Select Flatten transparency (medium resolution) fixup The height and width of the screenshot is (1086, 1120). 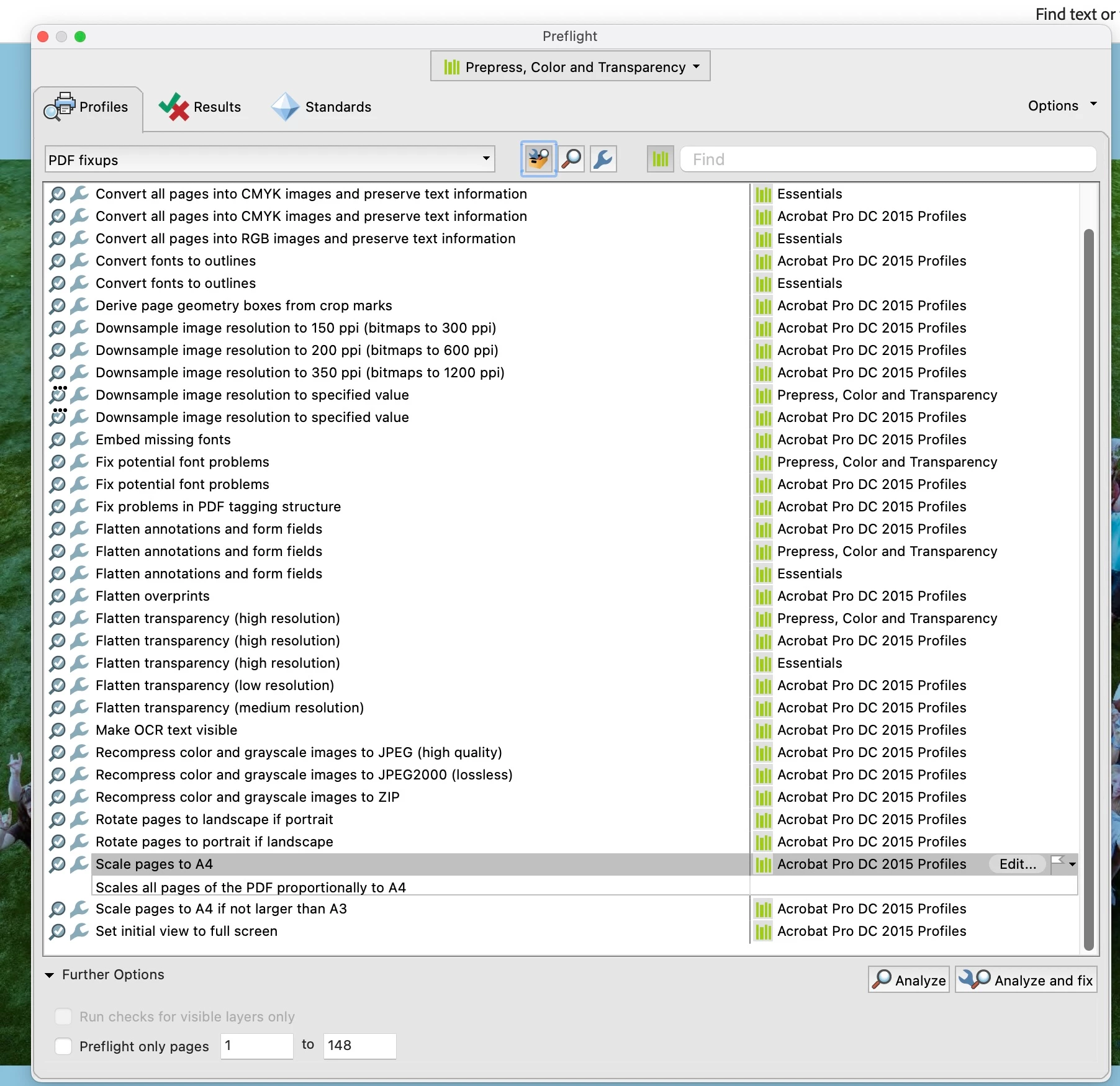point(230,707)
